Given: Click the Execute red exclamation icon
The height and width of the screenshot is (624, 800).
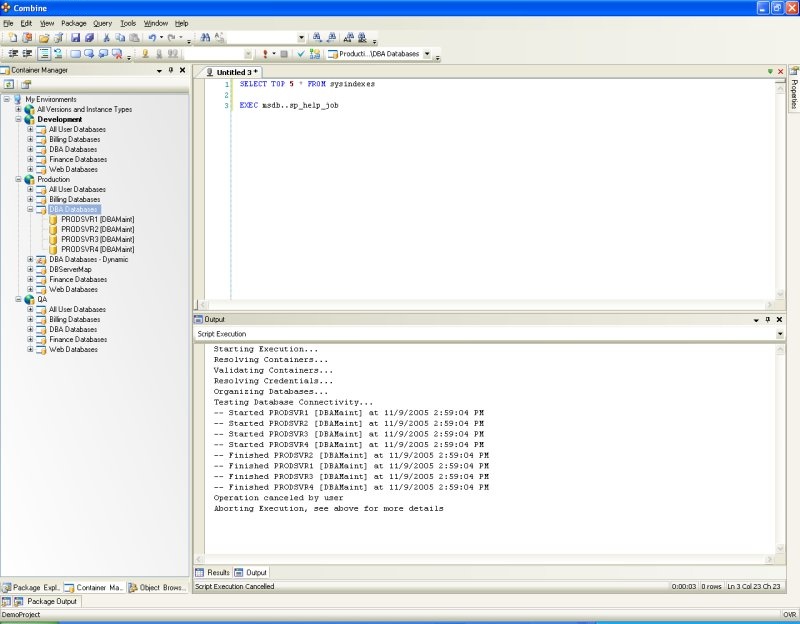Looking at the screenshot, I should 265,54.
